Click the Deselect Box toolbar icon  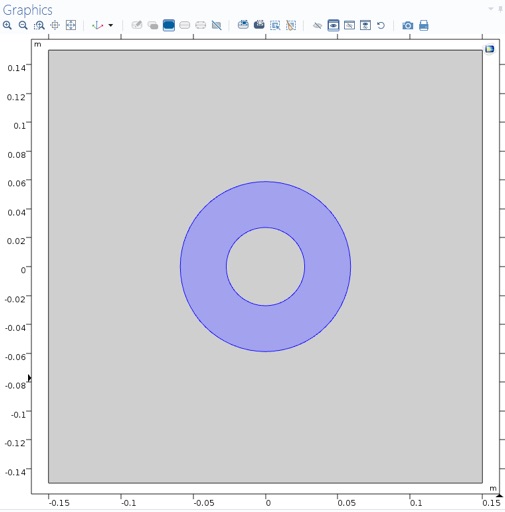pos(291,25)
